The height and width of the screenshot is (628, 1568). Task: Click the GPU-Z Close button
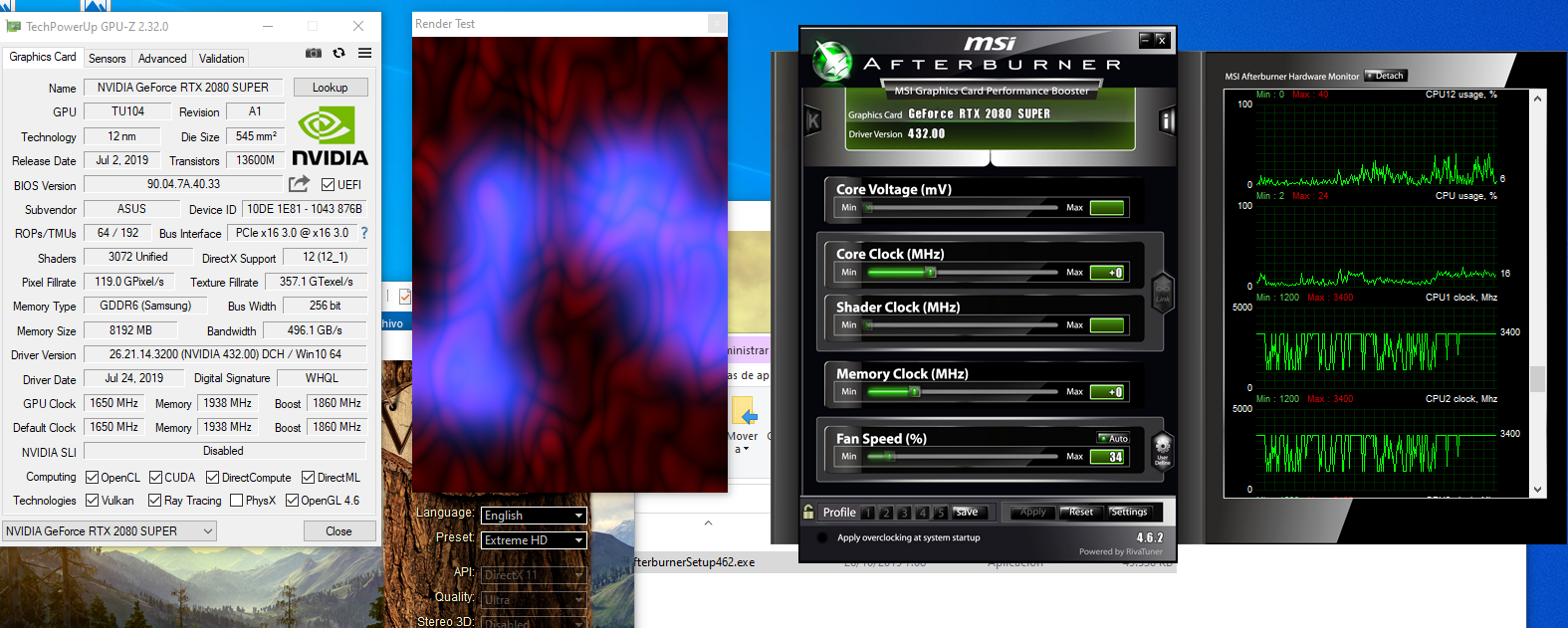click(338, 531)
